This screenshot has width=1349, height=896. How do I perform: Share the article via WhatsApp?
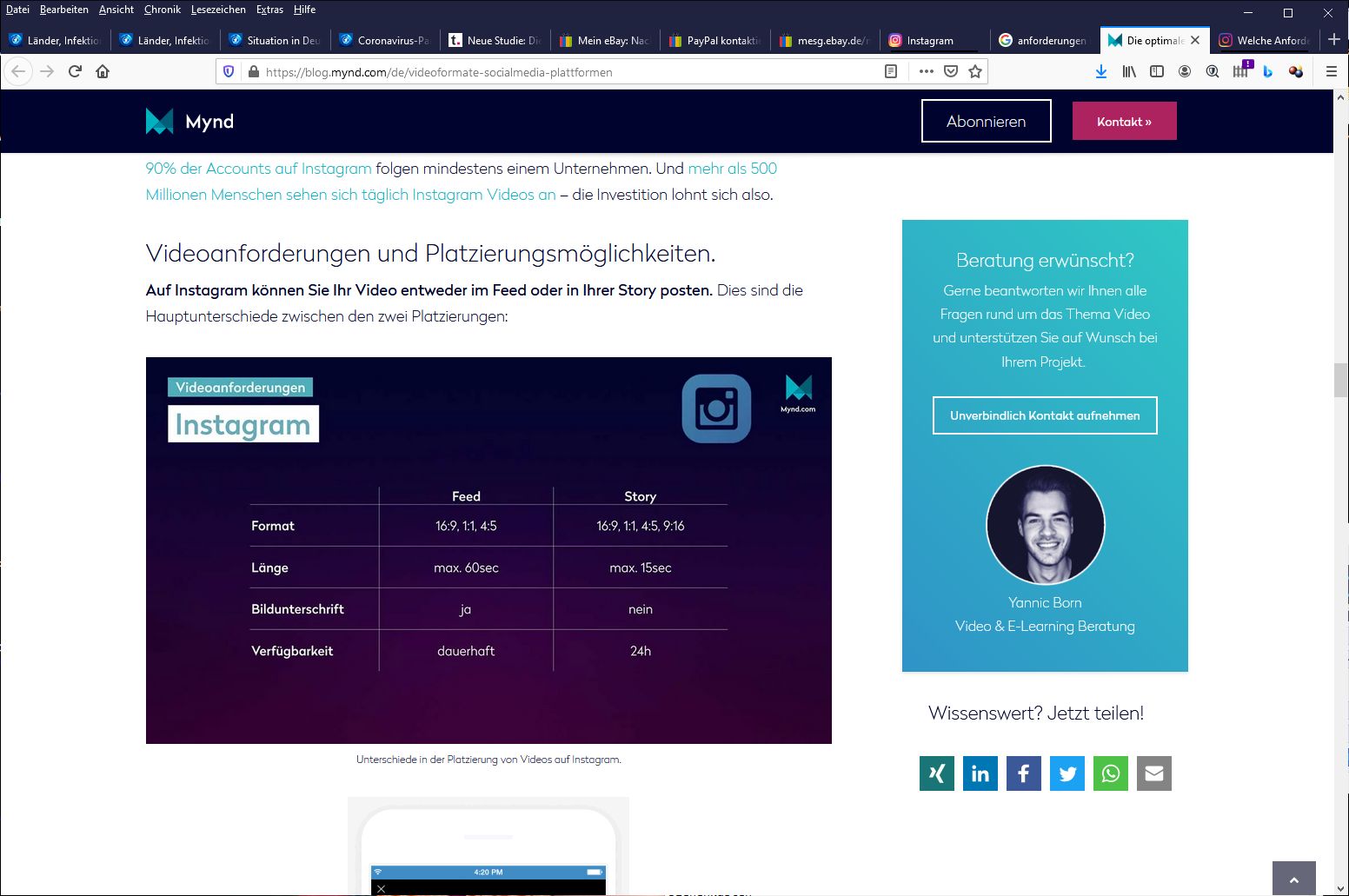point(1110,773)
